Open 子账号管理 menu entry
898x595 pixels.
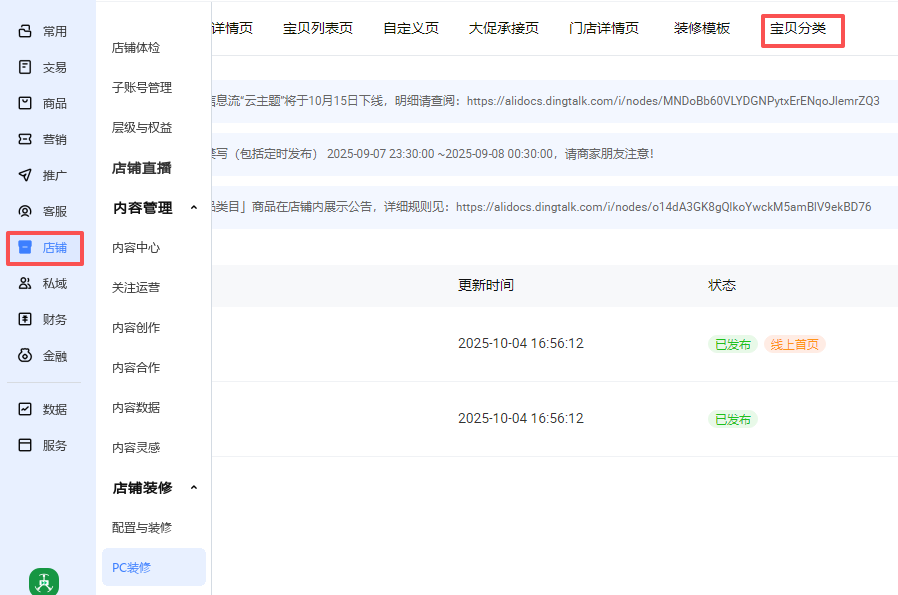pos(142,88)
